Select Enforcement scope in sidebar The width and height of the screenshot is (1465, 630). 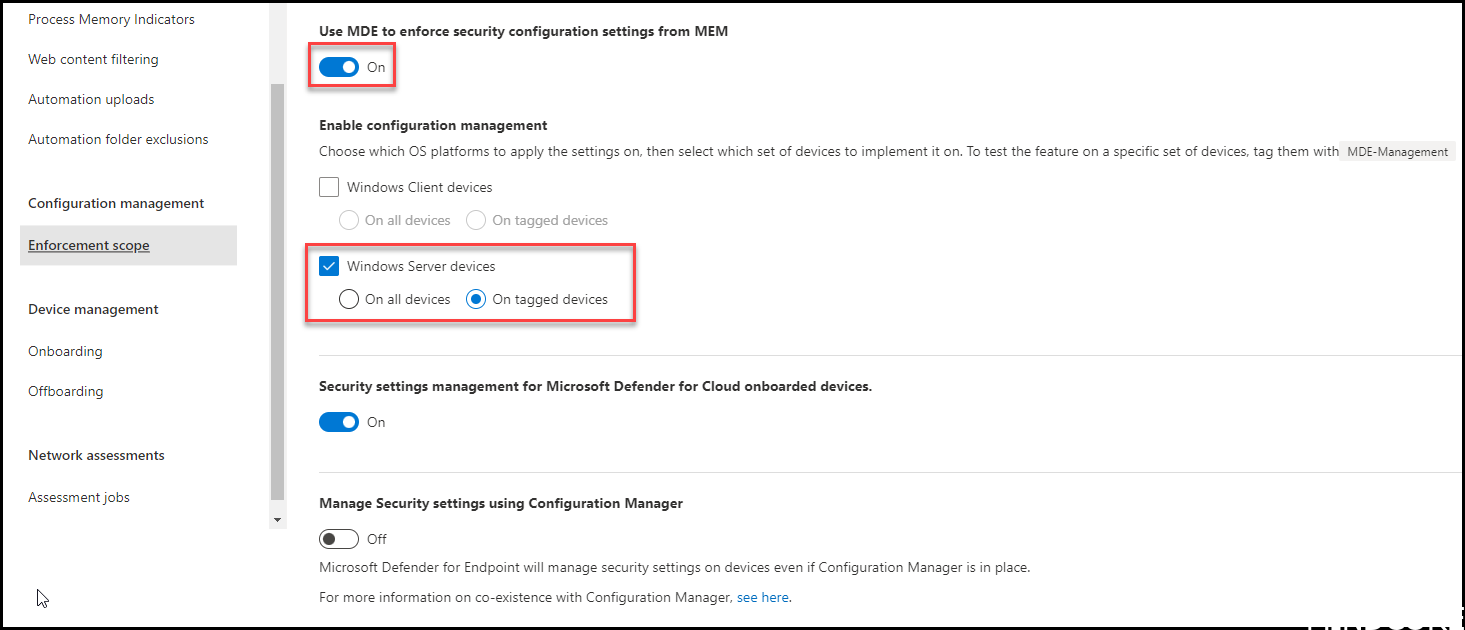tap(128, 245)
